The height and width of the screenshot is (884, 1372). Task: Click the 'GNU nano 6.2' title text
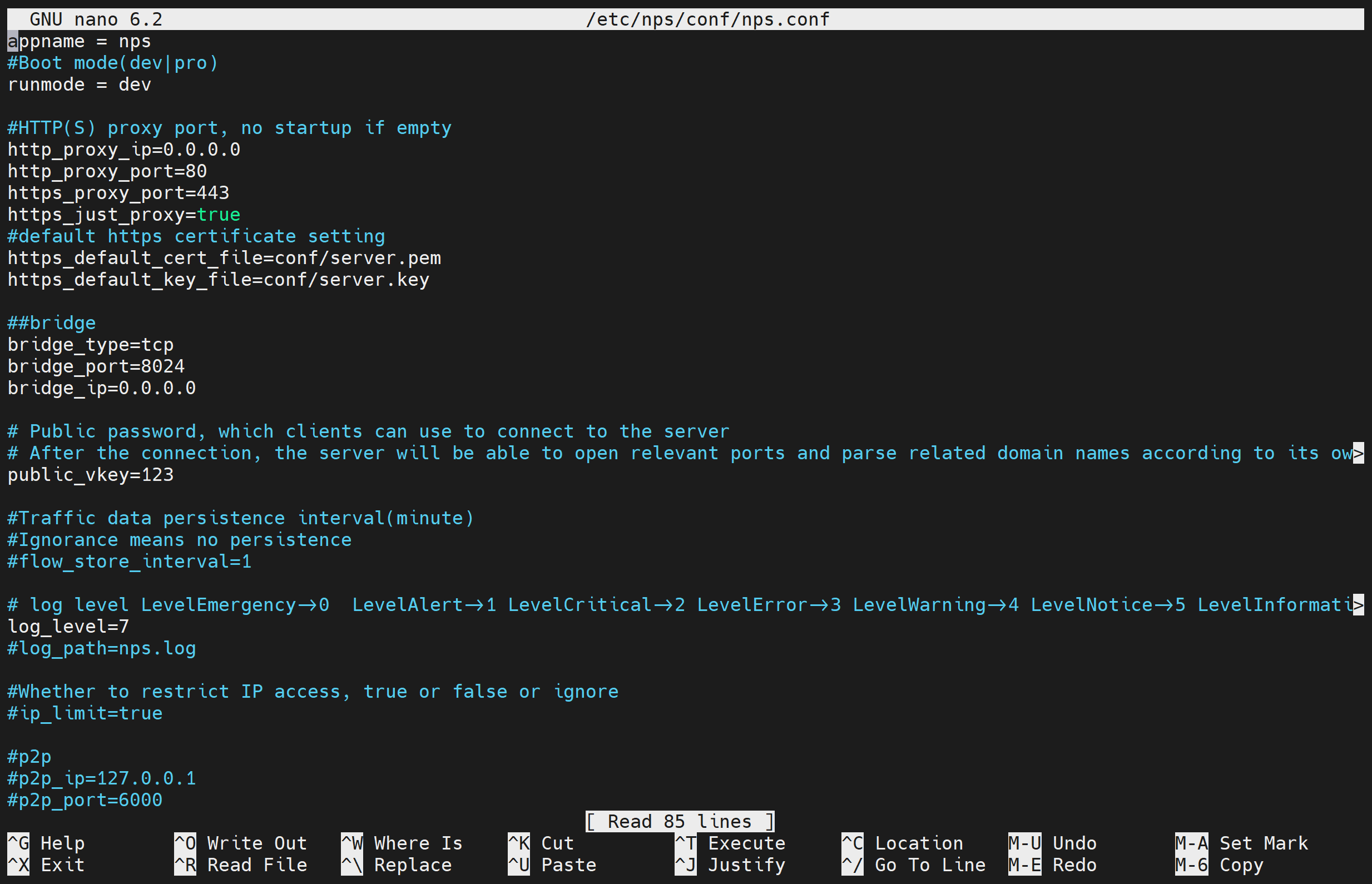pos(96,19)
